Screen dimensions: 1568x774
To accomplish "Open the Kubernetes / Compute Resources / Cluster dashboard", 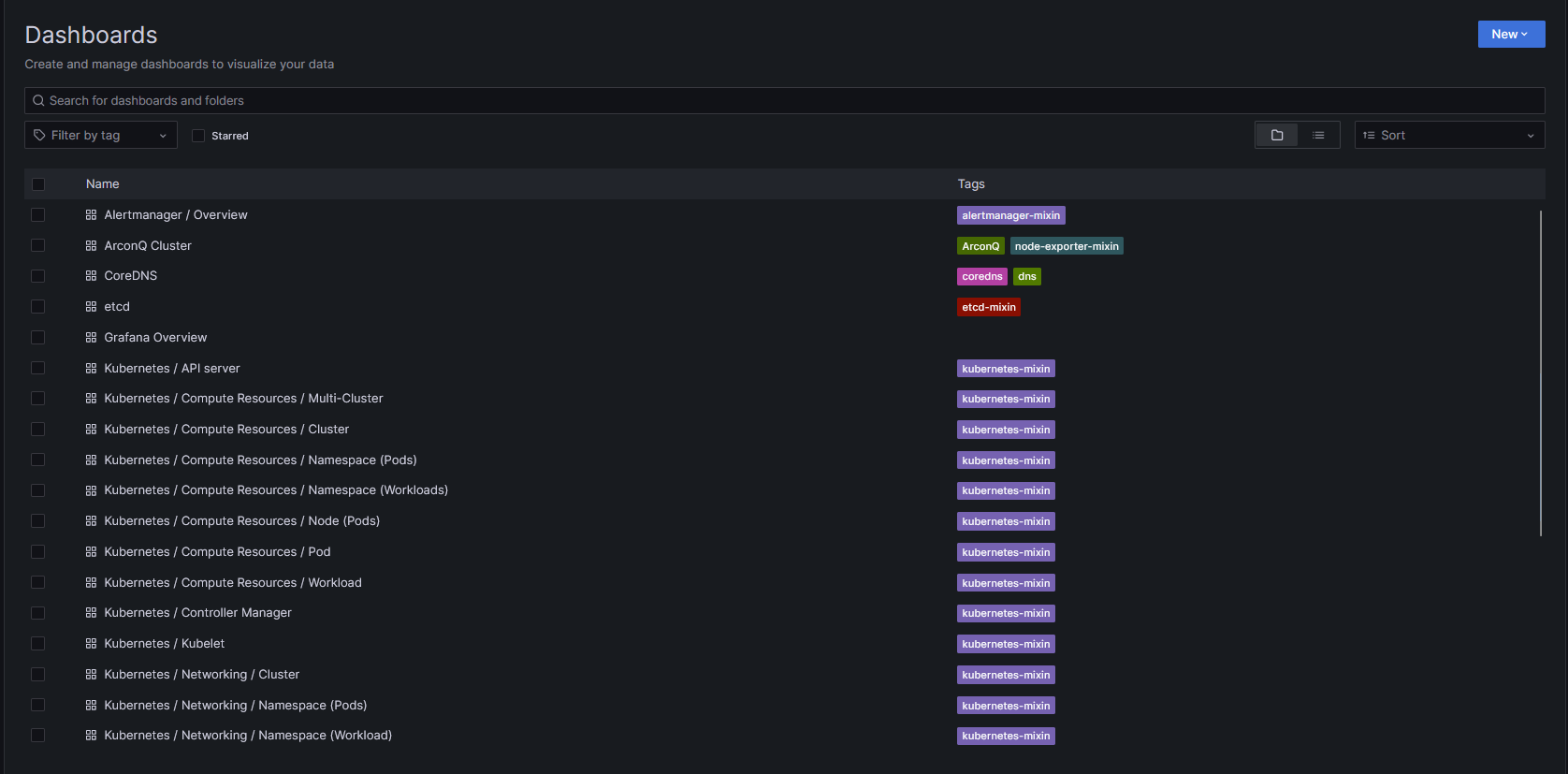I will (226, 430).
